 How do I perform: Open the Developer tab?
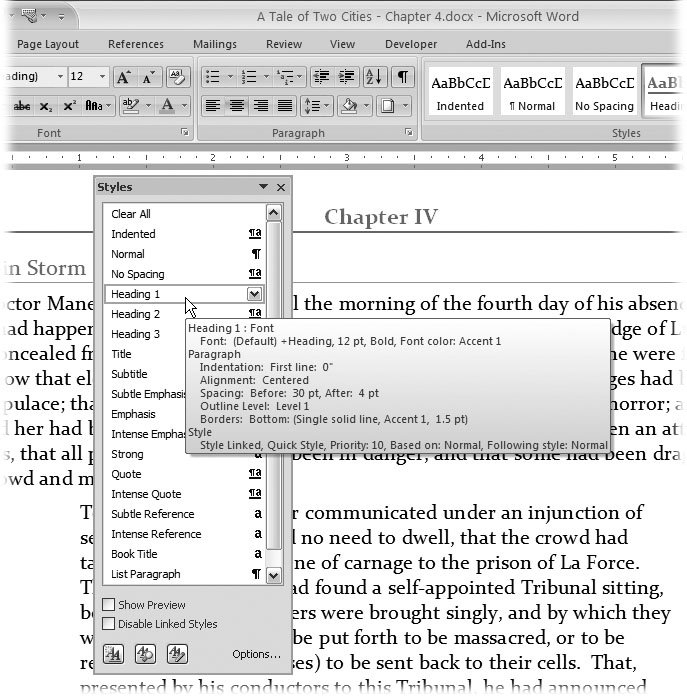tap(411, 44)
